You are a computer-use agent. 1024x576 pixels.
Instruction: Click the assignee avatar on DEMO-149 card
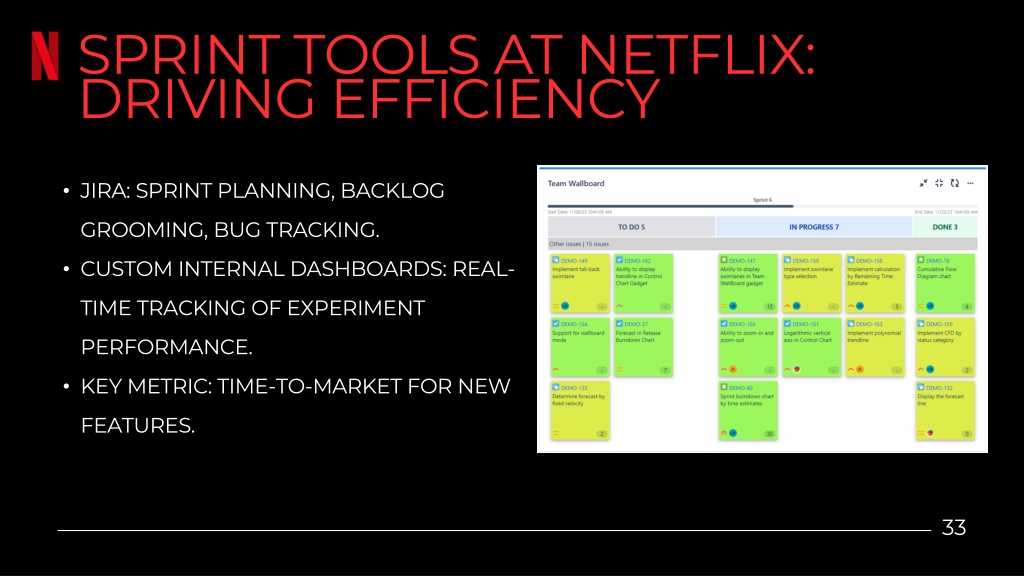click(566, 306)
